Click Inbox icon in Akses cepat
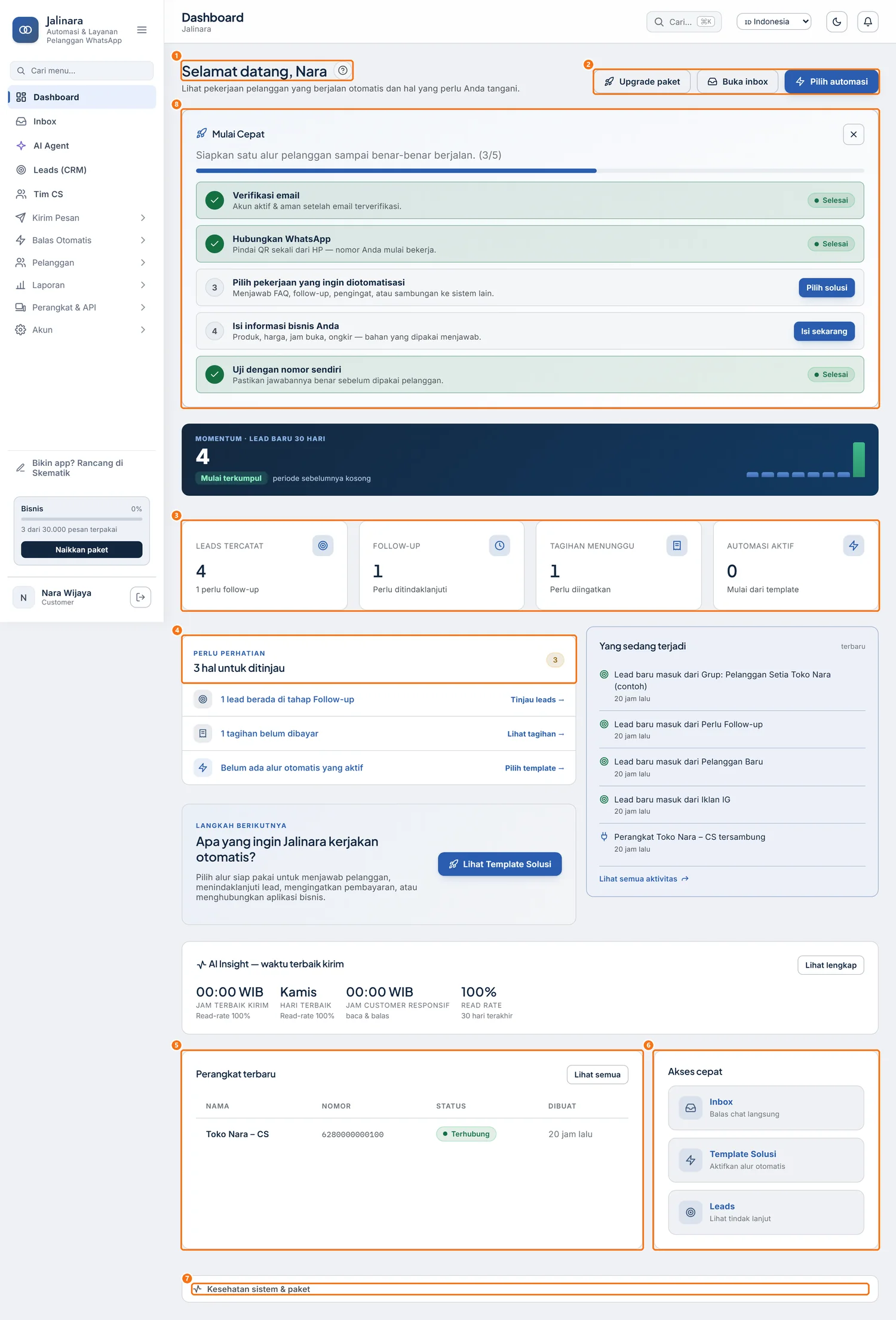This screenshot has width=896, height=1320. 691,1108
